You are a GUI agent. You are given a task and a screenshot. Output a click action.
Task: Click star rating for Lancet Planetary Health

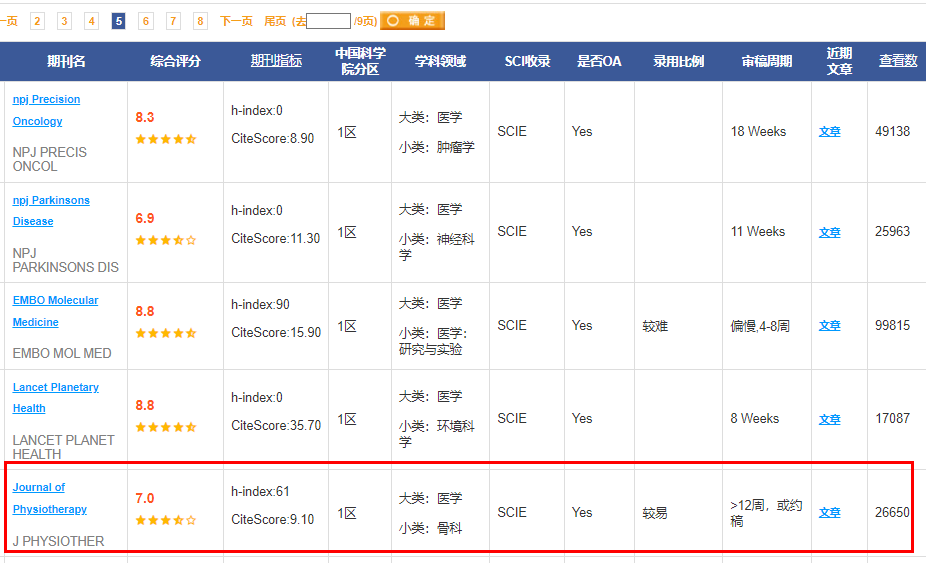pyautogui.click(x=166, y=427)
